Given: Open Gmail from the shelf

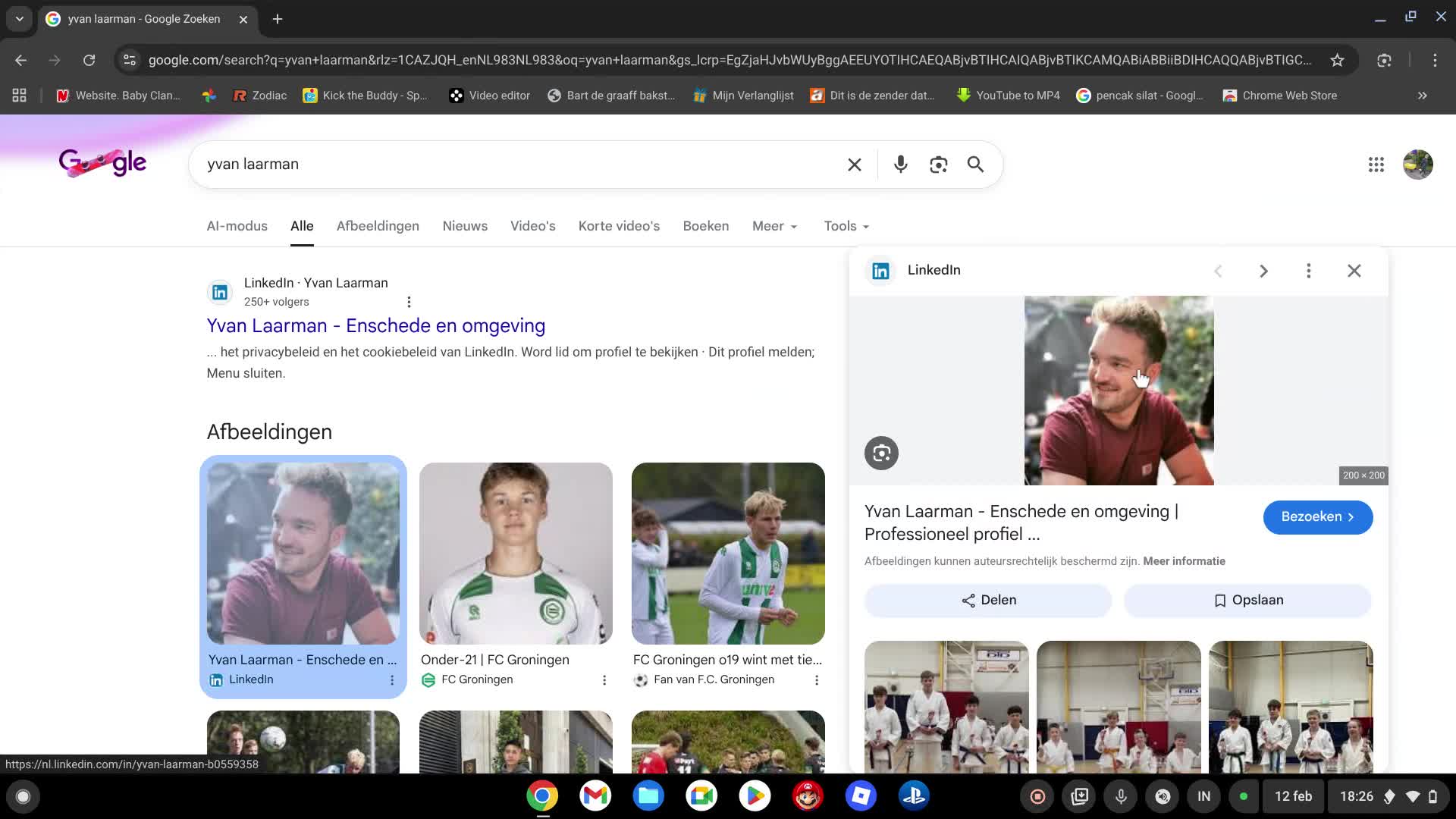Looking at the screenshot, I should [x=595, y=795].
